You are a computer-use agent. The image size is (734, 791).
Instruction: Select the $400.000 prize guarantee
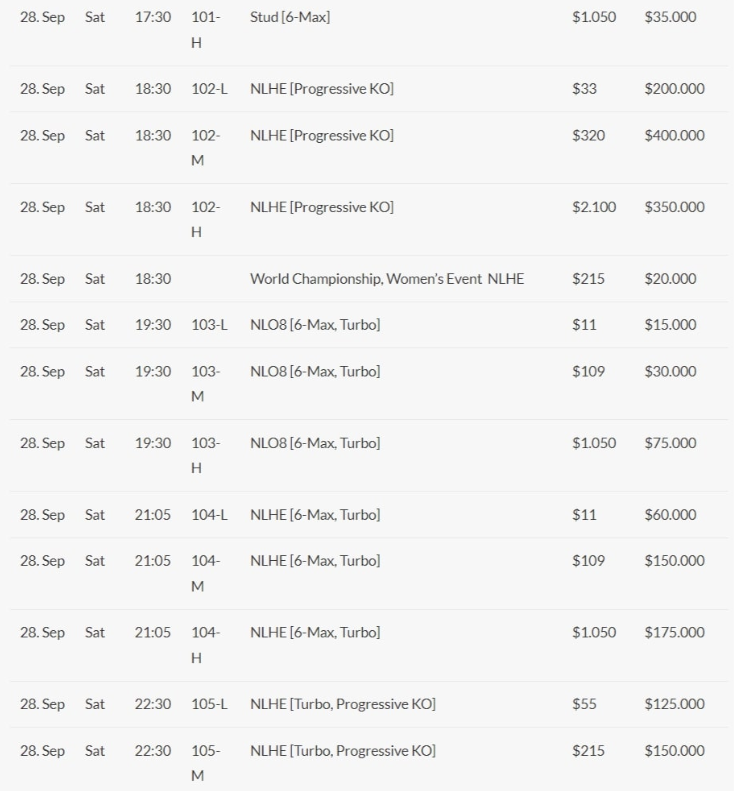(674, 135)
